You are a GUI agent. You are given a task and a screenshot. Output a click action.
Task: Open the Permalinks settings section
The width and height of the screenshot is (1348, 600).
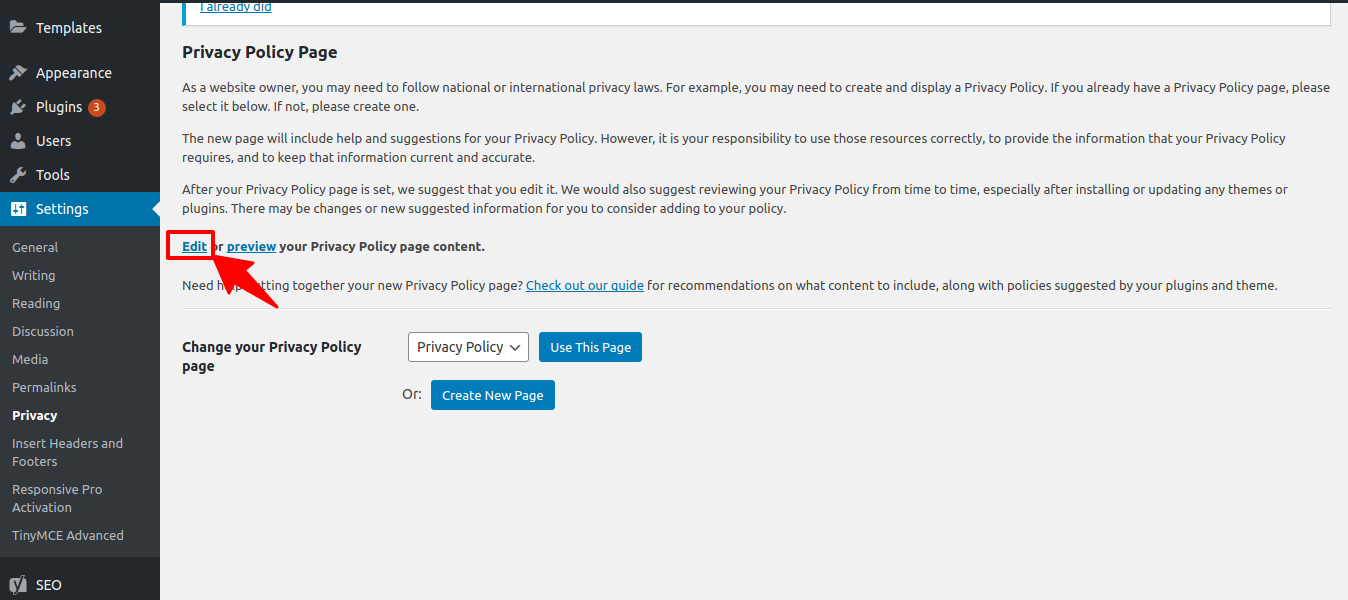click(x=44, y=387)
